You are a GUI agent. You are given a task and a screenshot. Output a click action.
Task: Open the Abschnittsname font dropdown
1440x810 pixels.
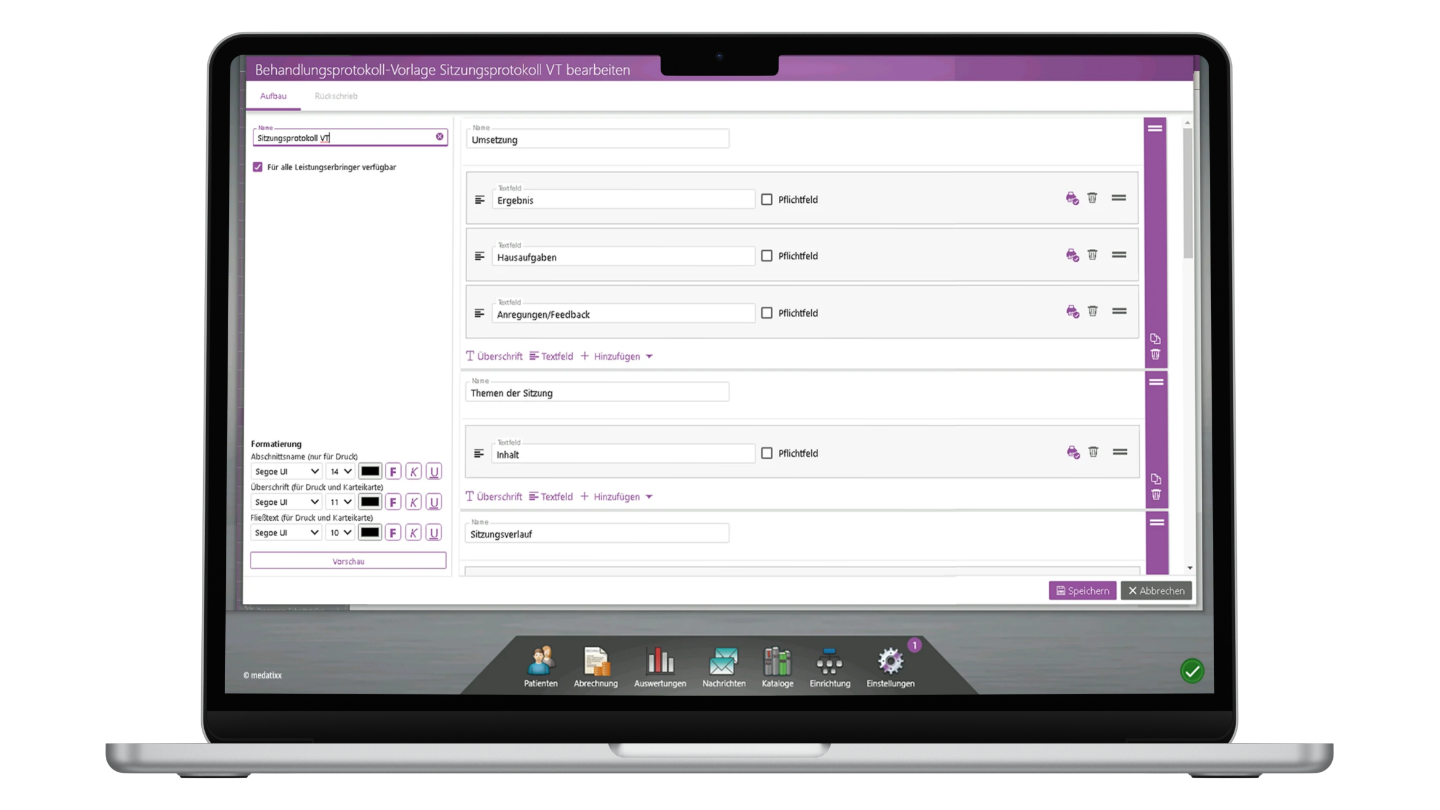[x=286, y=471]
